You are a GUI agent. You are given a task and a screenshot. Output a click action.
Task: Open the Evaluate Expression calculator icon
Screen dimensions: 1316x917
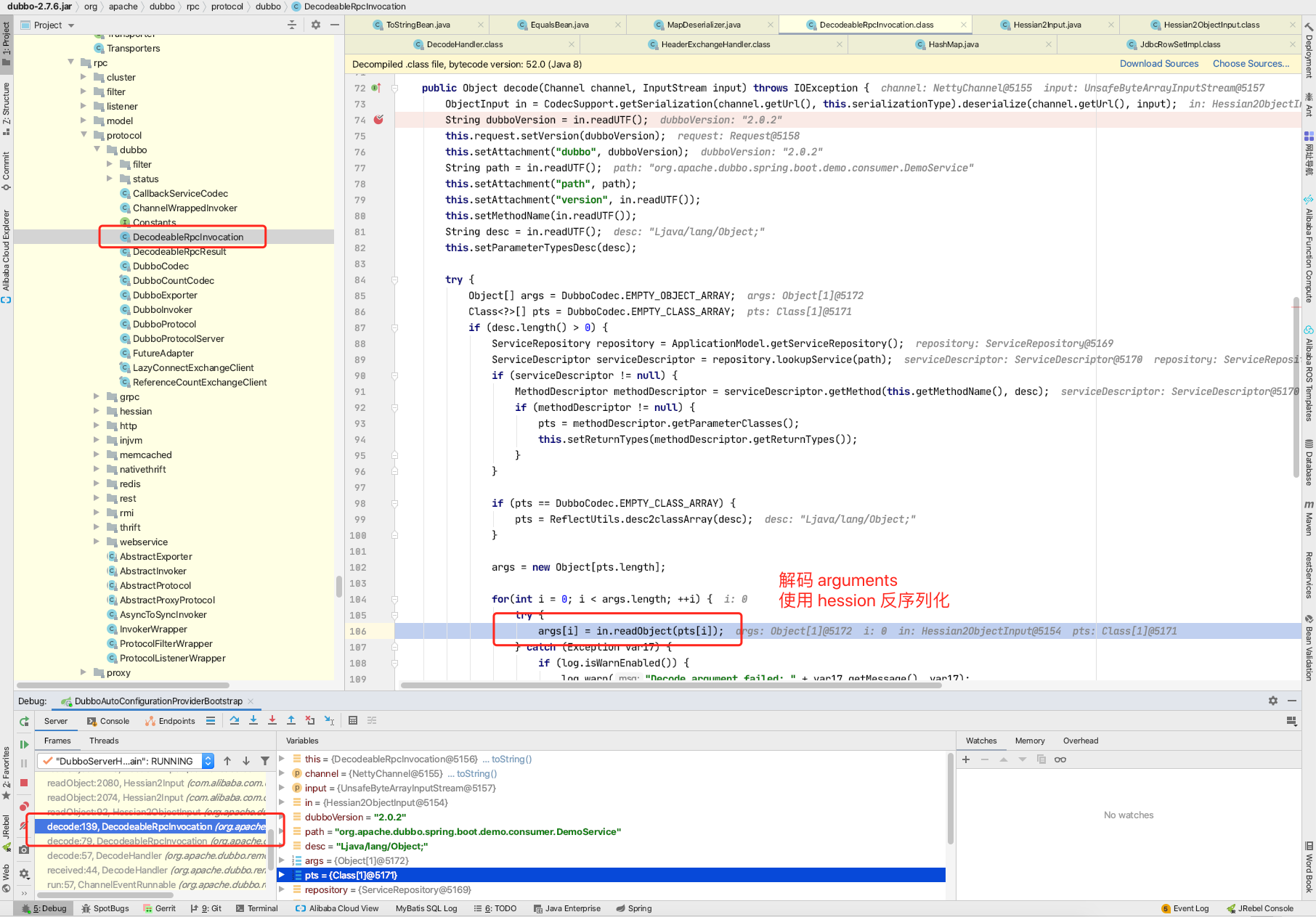click(x=353, y=720)
